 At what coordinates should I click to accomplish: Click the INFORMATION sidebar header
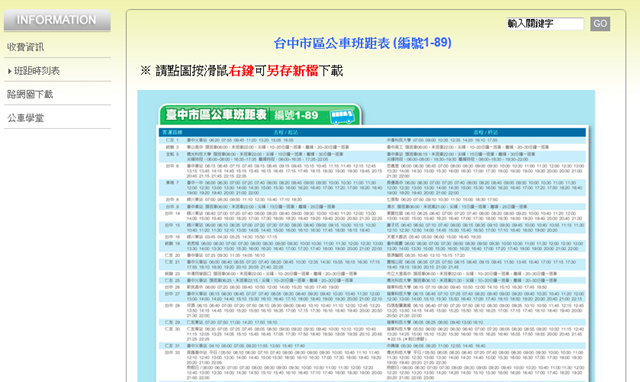(x=57, y=20)
